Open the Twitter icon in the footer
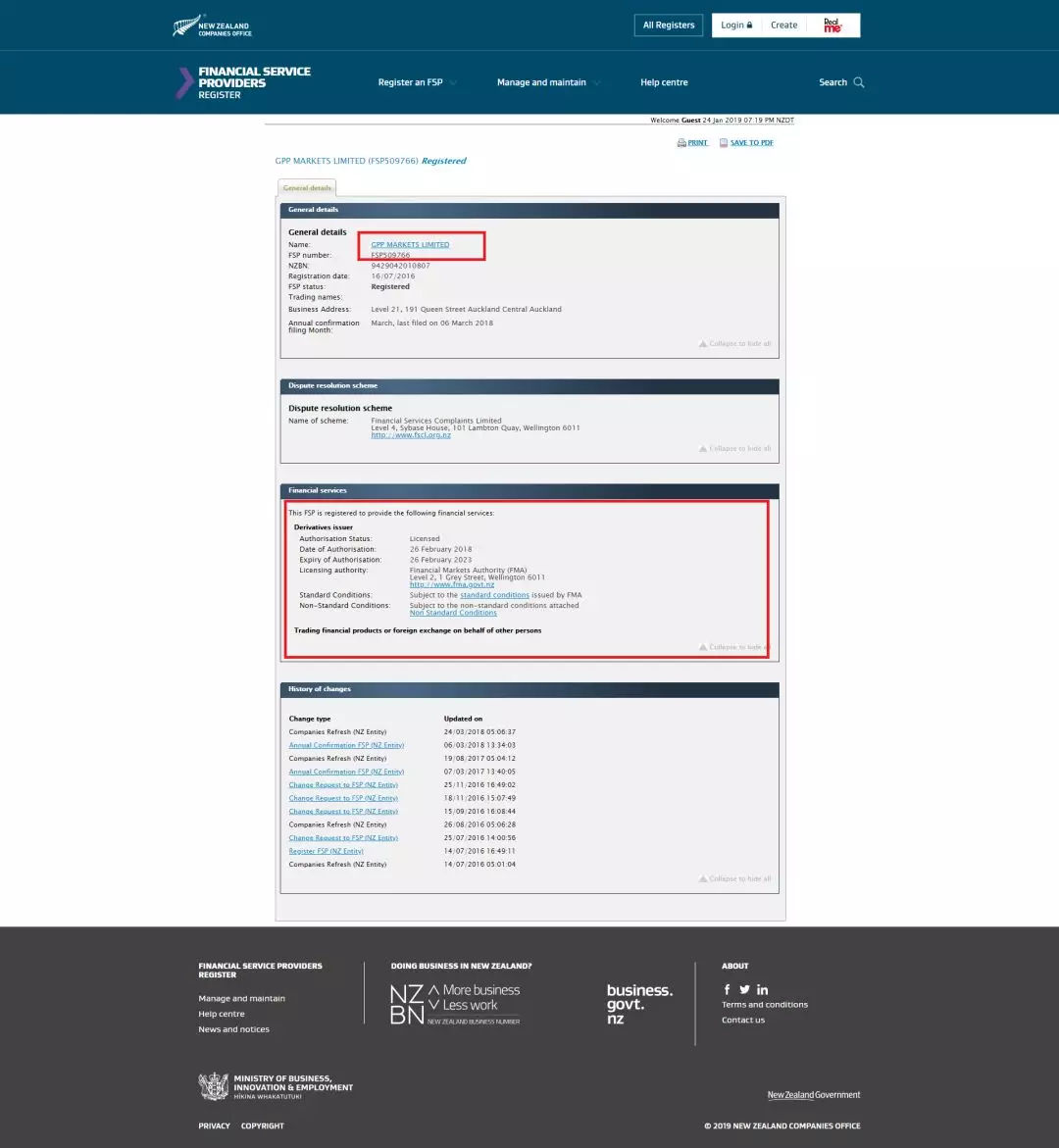This screenshot has height=1148, width=1059. point(744,989)
